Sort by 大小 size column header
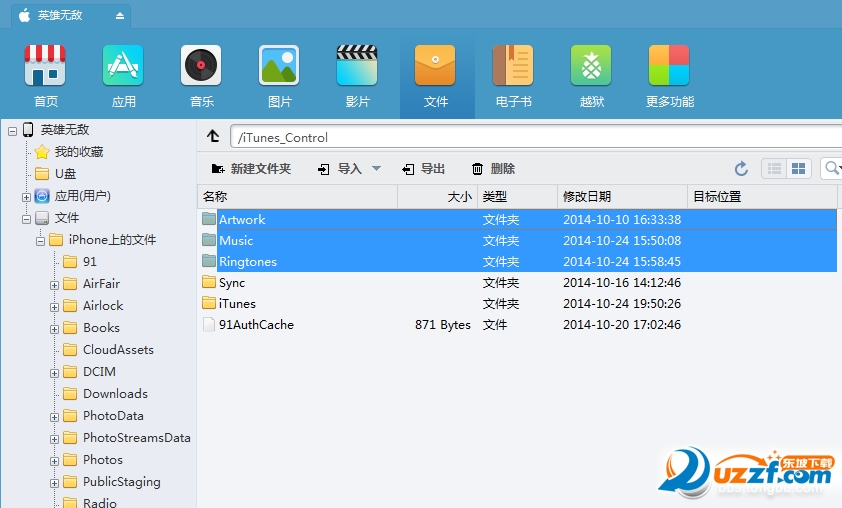Image resolution: width=842 pixels, height=508 pixels. pos(438,197)
